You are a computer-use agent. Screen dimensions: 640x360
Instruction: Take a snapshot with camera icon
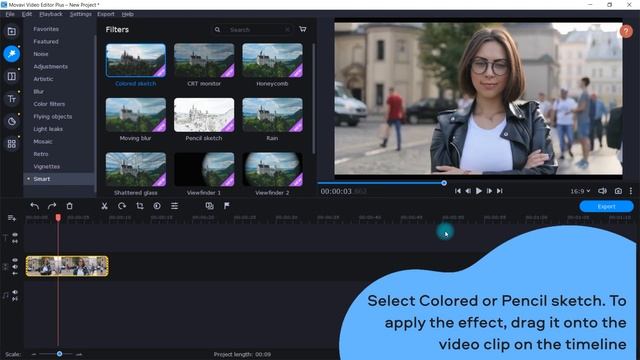click(x=618, y=191)
